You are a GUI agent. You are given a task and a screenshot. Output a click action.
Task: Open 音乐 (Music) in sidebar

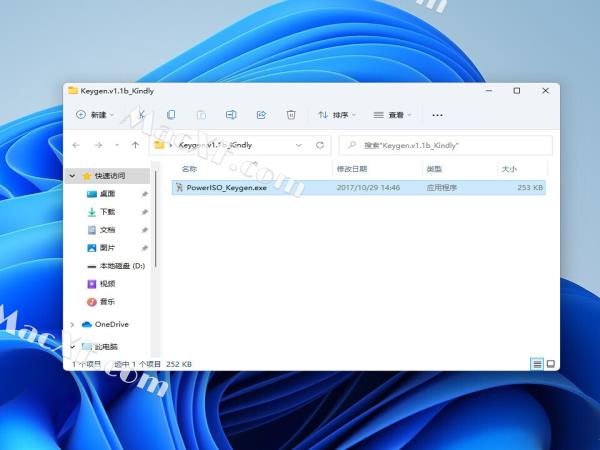coord(107,302)
